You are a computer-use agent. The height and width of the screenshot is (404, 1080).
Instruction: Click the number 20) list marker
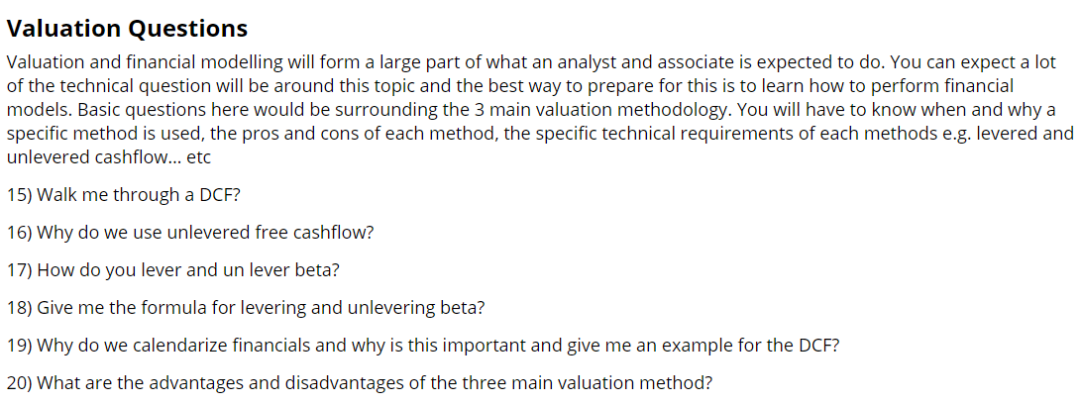click(x=19, y=382)
